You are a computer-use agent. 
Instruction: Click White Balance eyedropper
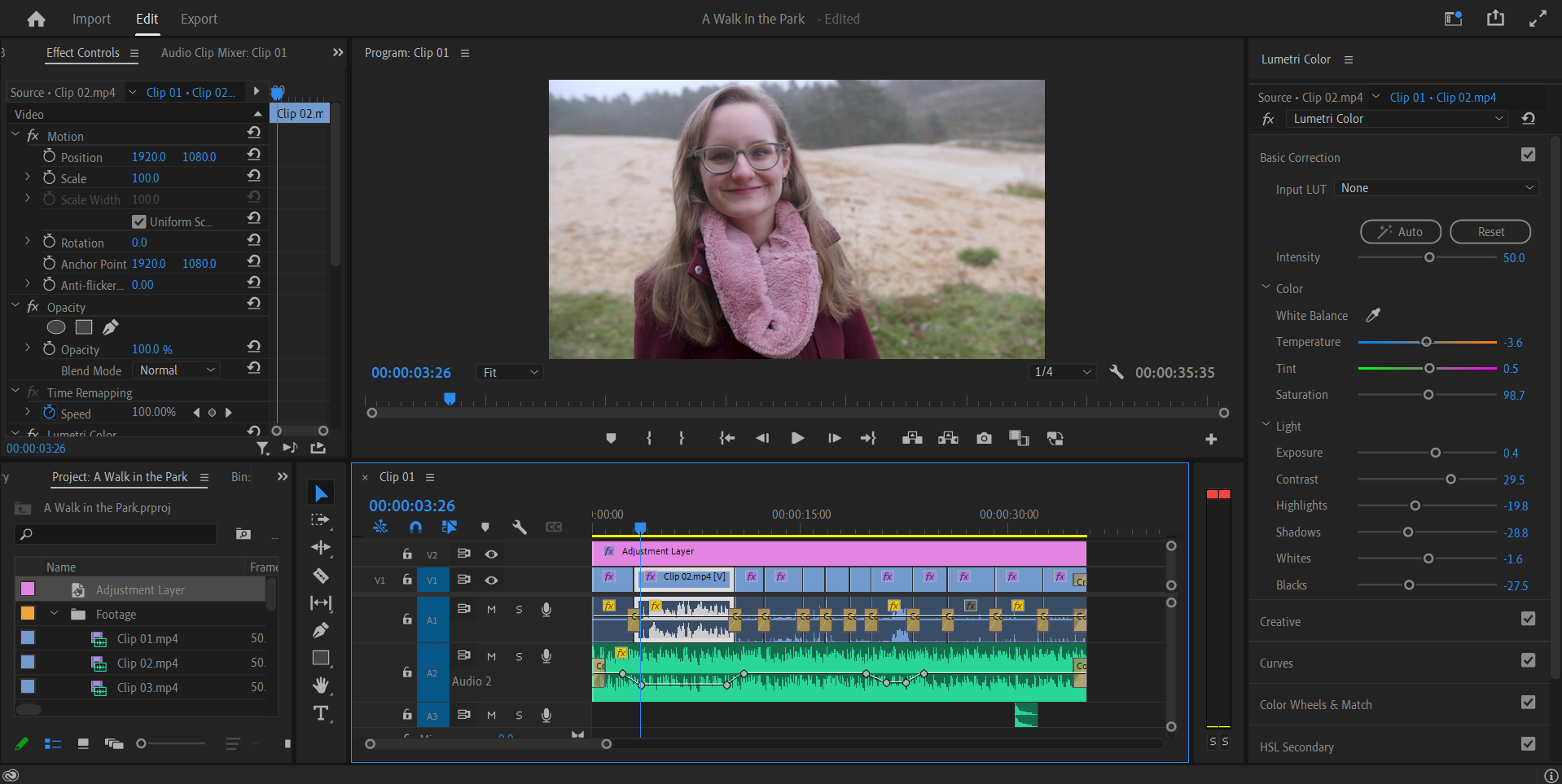[x=1373, y=315]
